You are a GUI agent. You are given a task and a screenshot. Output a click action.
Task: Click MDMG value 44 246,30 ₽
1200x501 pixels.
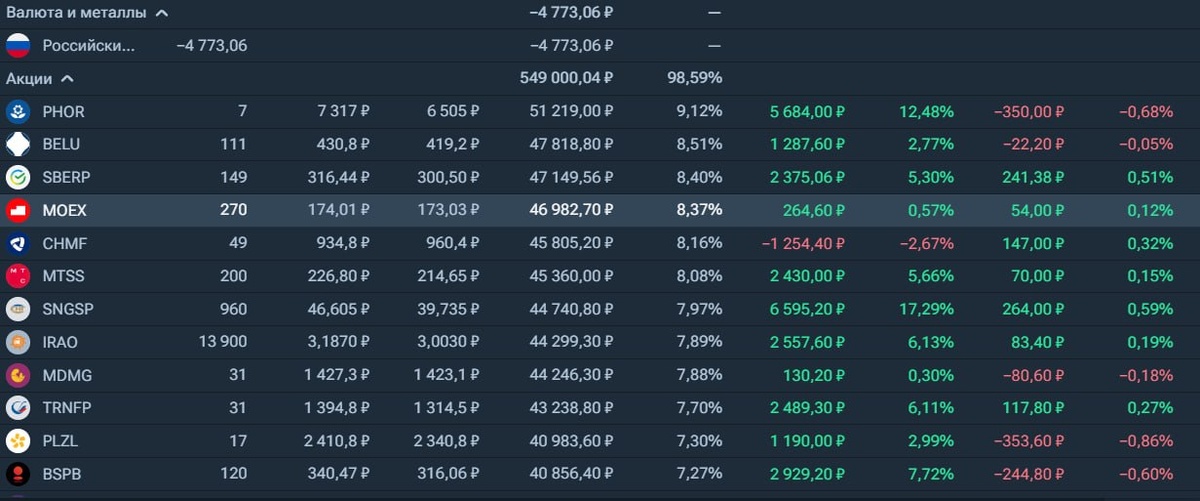572,376
